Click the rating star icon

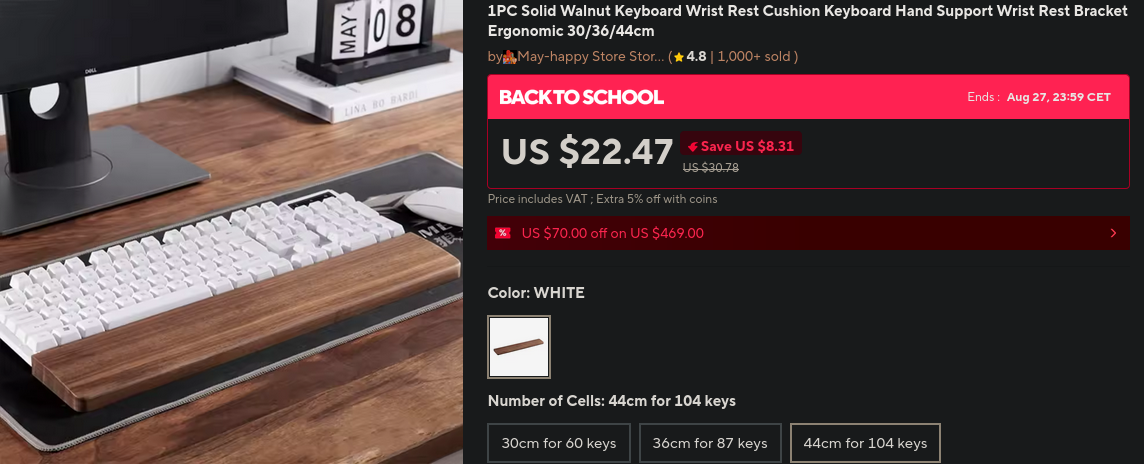coord(679,57)
